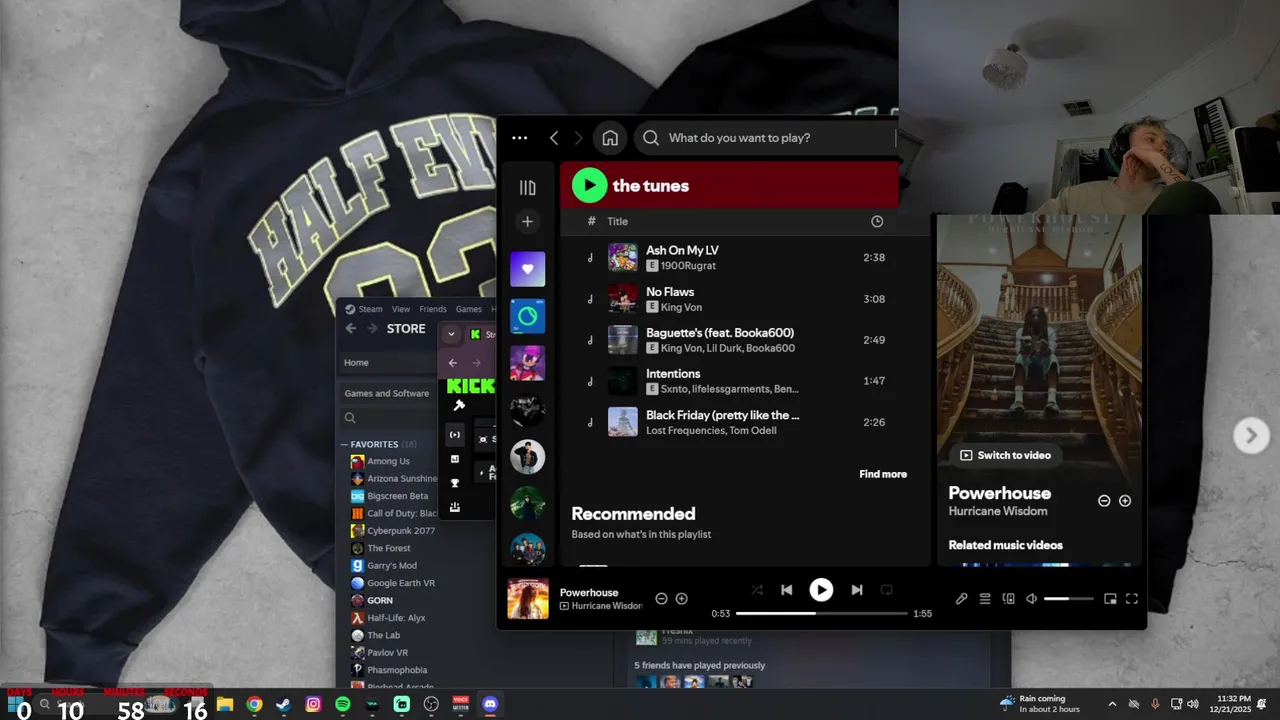Open the Games menu in Steam

[x=469, y=309]
